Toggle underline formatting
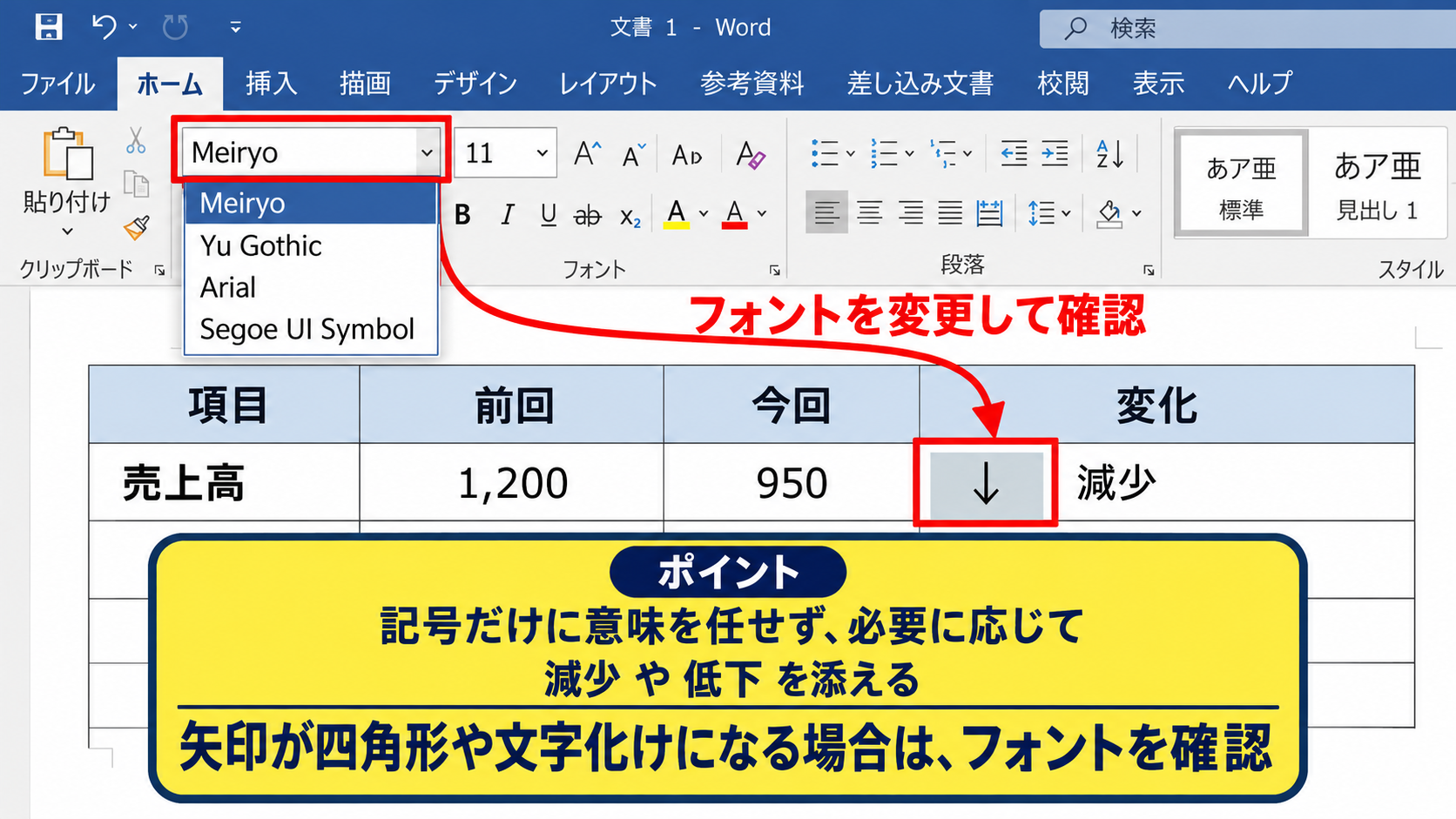The height and width of the screenshot is (819, 1456). (548, 214)
